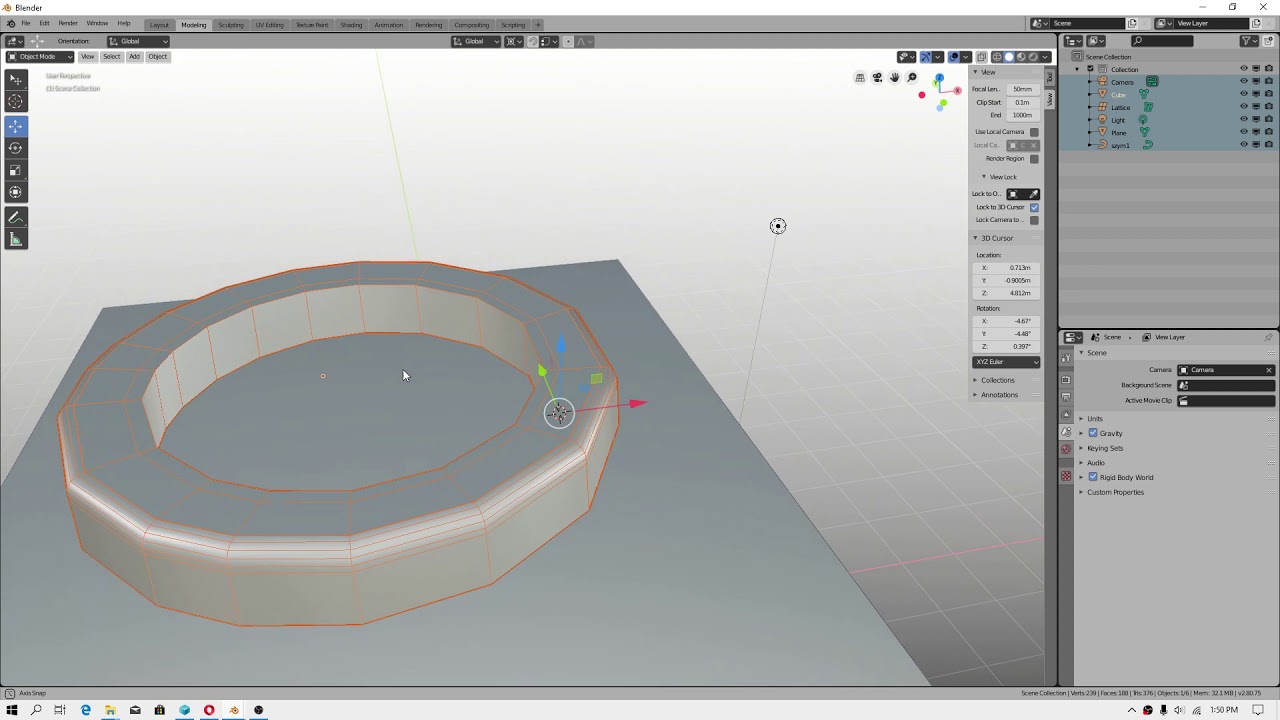Switch to wireframe shading mode
Screen dimensions: 1280x720
coord(996,57)
